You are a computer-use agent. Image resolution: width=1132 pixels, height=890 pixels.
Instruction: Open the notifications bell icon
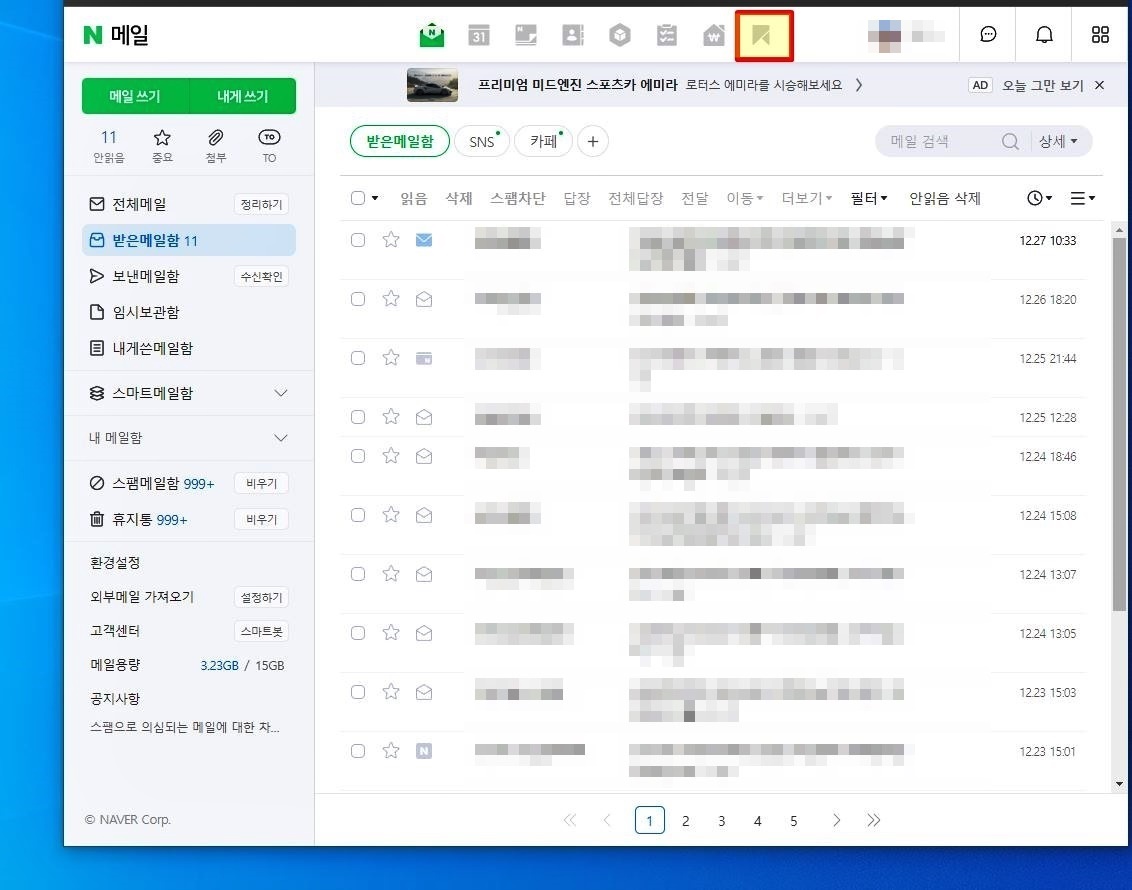(x=1044, y=35)
